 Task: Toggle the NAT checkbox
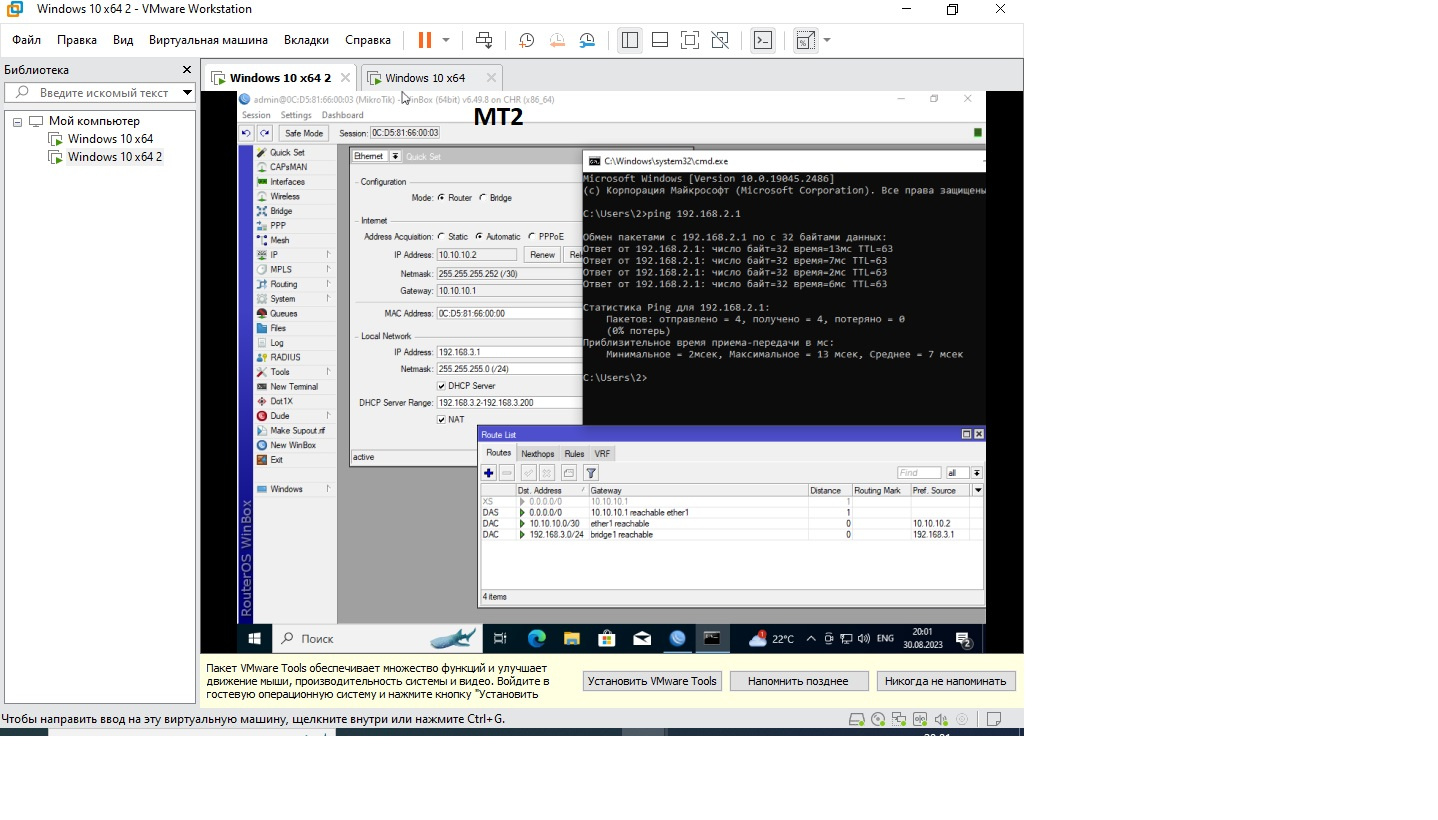tap(442, 420)
